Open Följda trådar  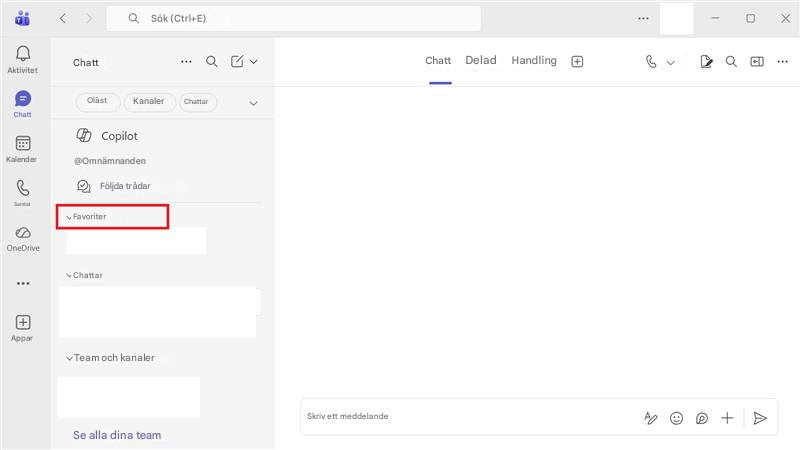113,186
